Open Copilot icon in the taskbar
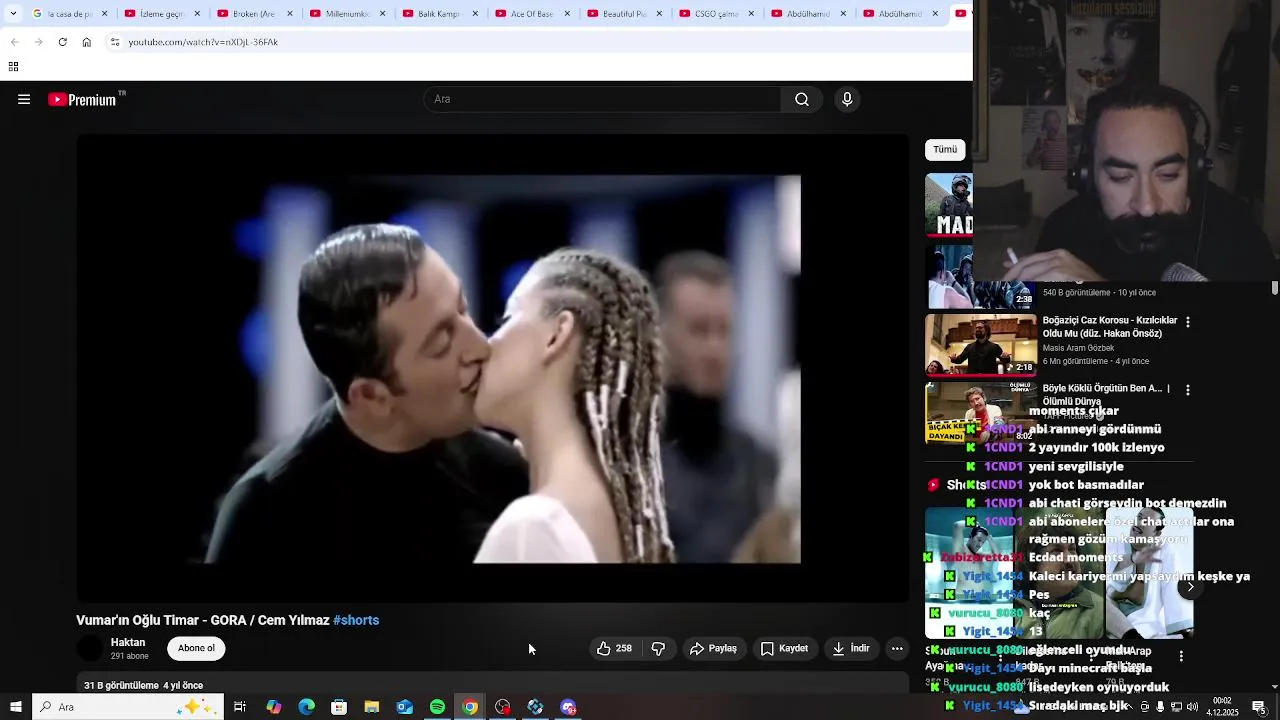This screenshot has height=720, width=1280. (274, 707)
